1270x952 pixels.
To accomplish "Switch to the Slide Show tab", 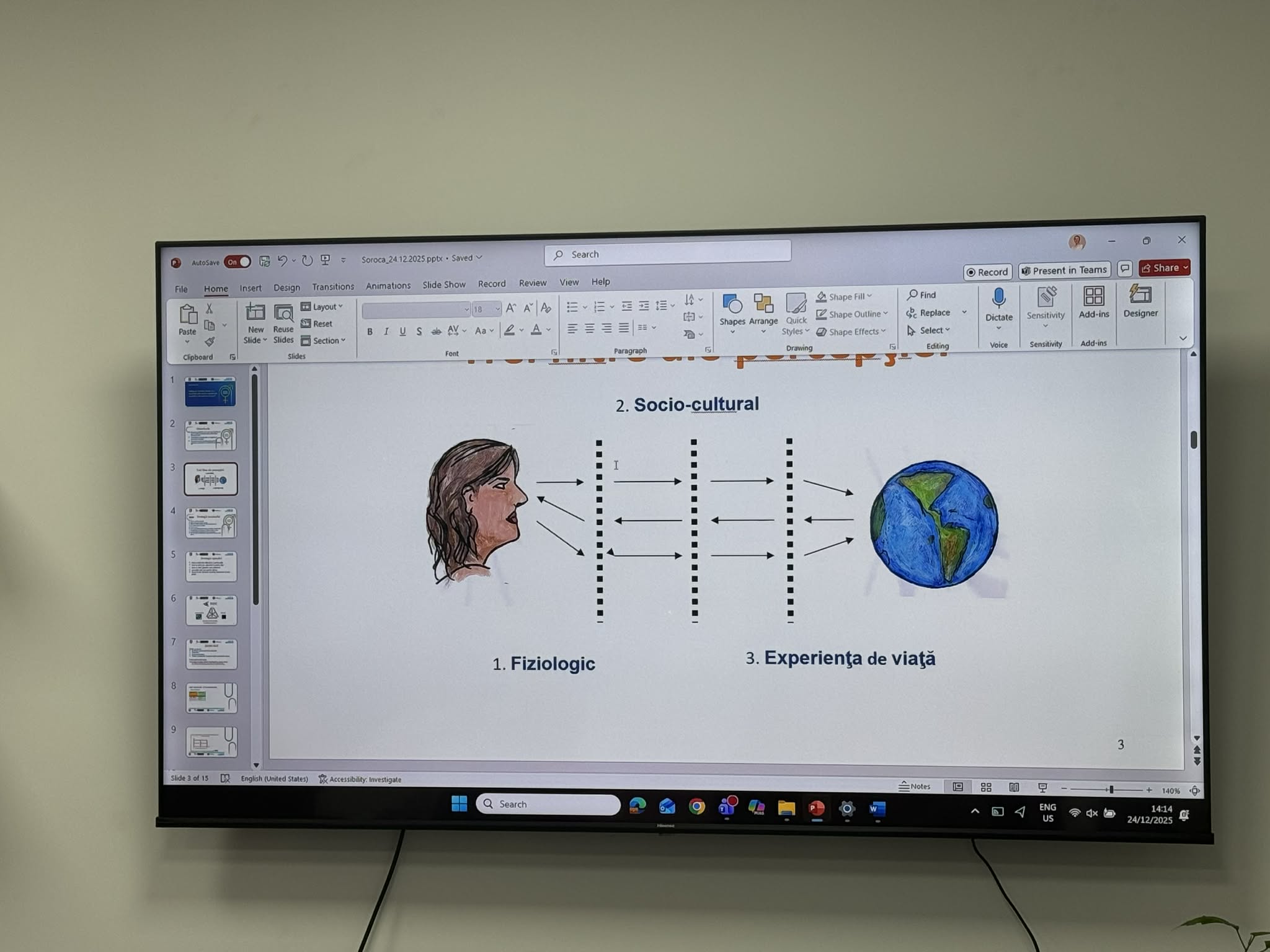I will (x=443, y=284).
